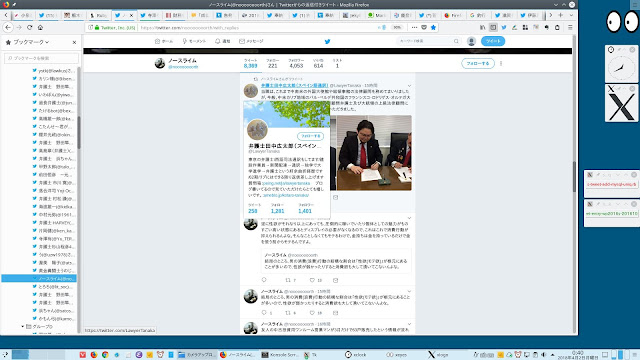Open xlogo entry in taskbar
This screenshot has width=640, height=360.
(x=439, y=355)
